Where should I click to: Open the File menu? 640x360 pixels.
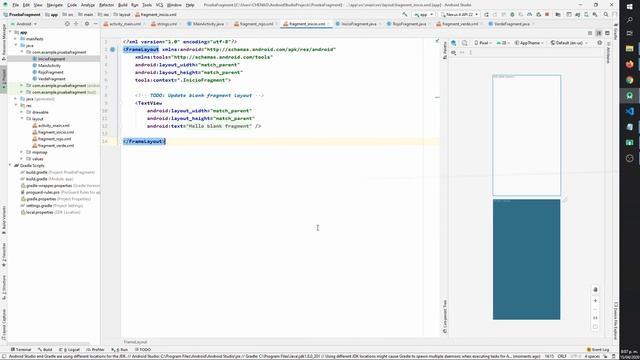pyautogui.click(x=16, y=5)
